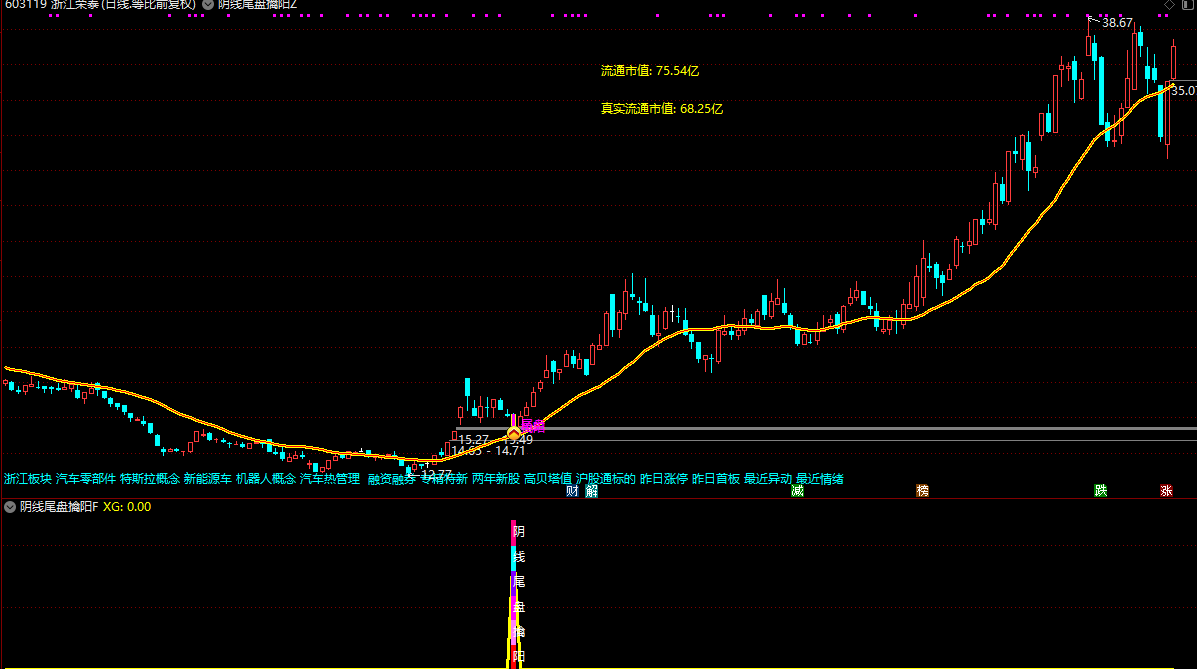Open the 最近情绪 tag

tap(820, 479)
